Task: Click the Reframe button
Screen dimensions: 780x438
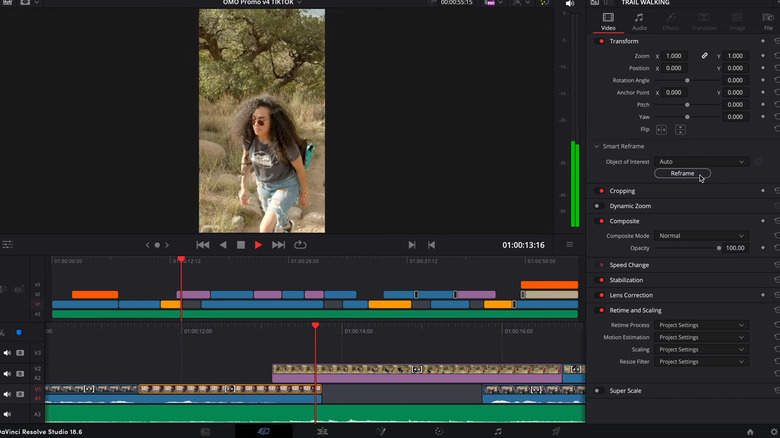Action: [x=682, y=174]
